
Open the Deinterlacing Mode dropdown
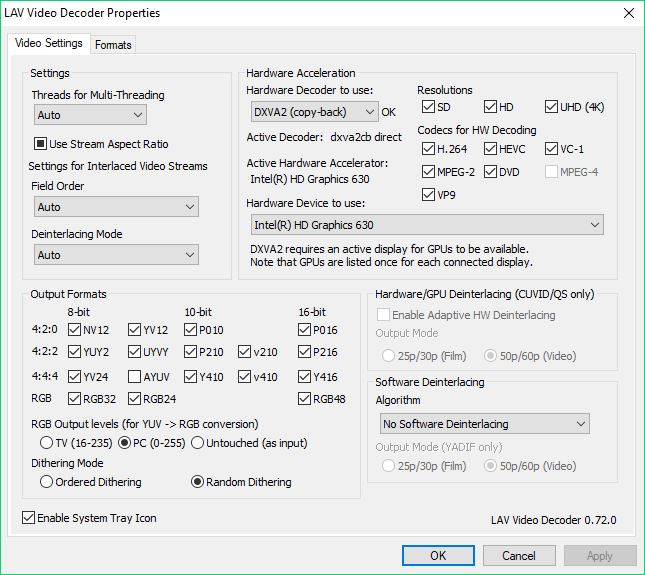(x=116, y=255)
